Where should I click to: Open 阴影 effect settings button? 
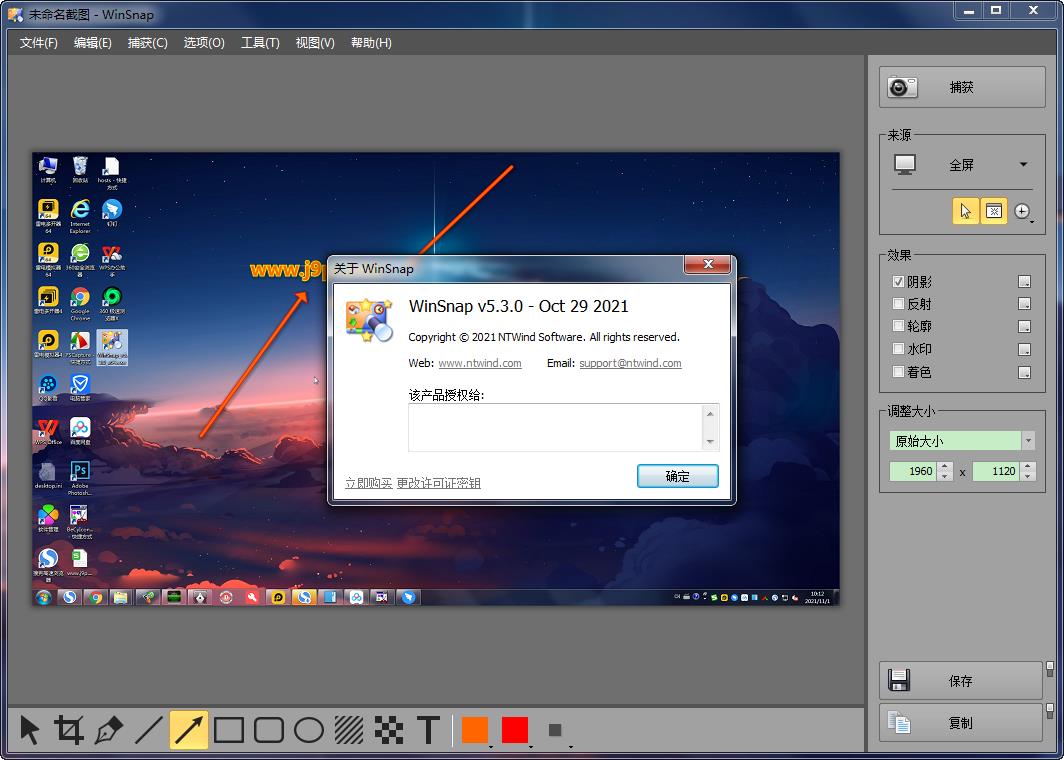coord(1025,282)
